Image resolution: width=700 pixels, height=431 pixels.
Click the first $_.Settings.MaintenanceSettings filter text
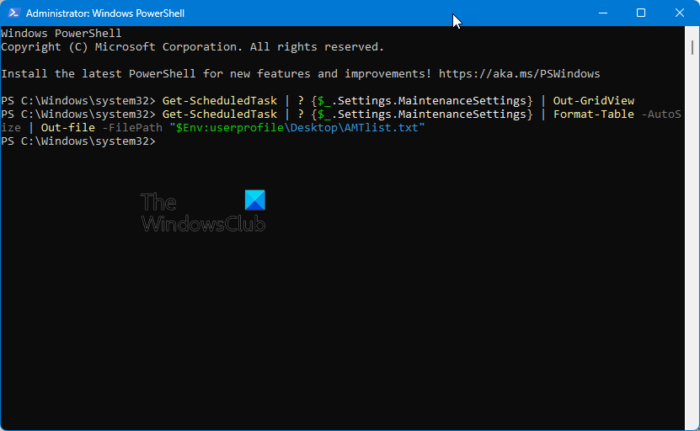[x=422, y=100]
